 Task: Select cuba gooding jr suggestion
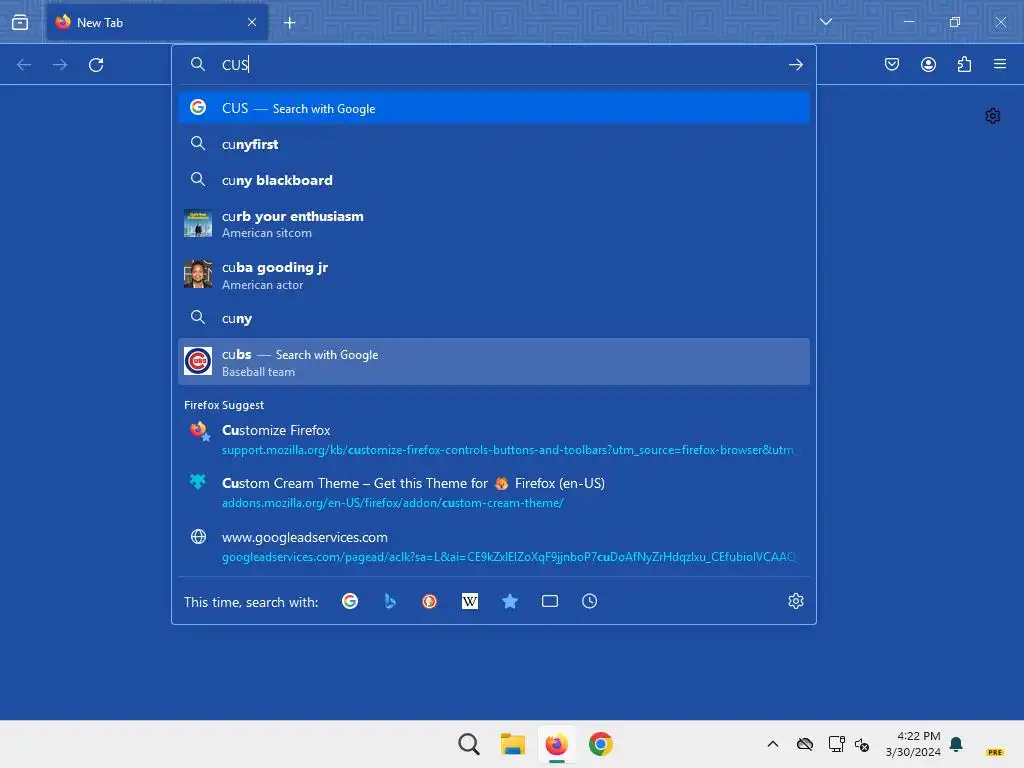[494, 276]
